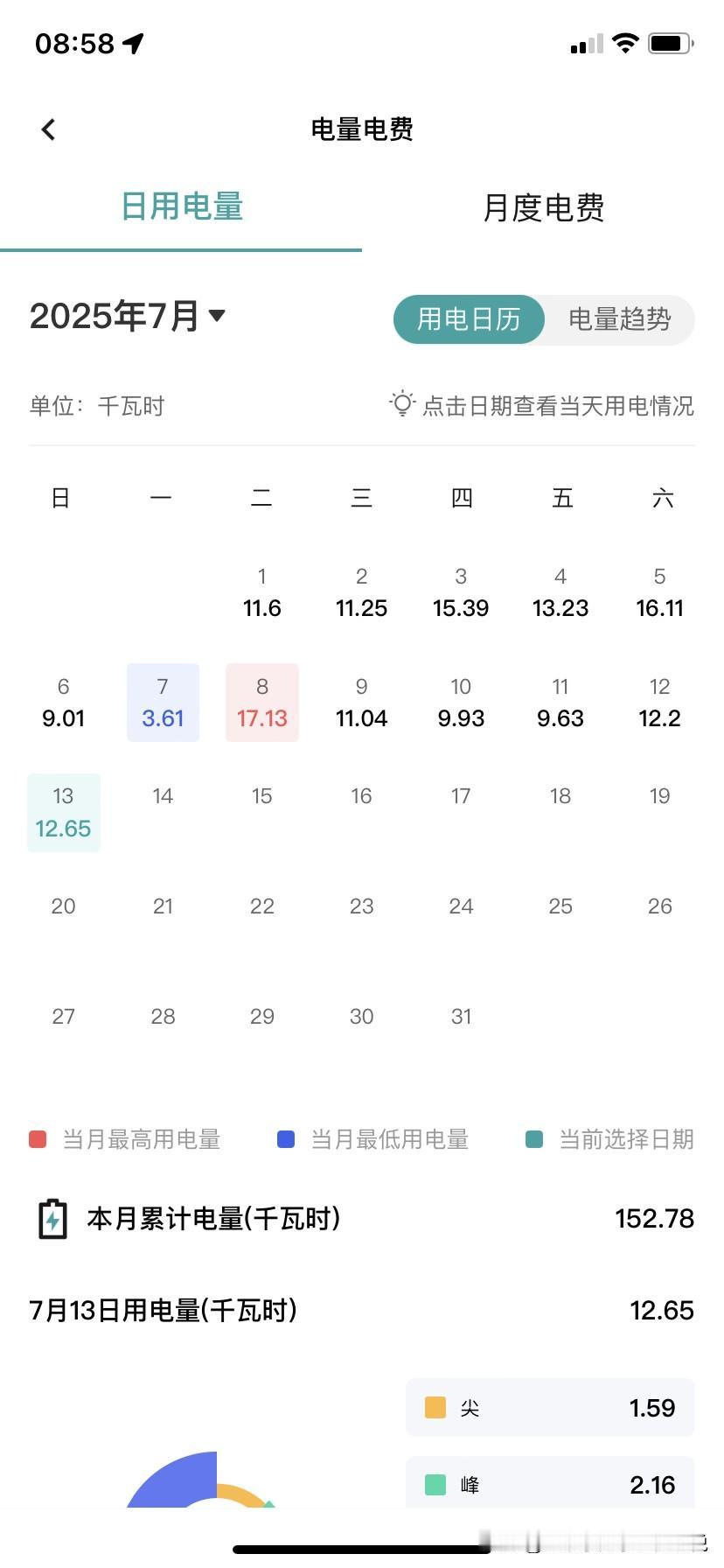Tap the phone battery status icon
Viewport: 724px width, 1568px height.
671,43
